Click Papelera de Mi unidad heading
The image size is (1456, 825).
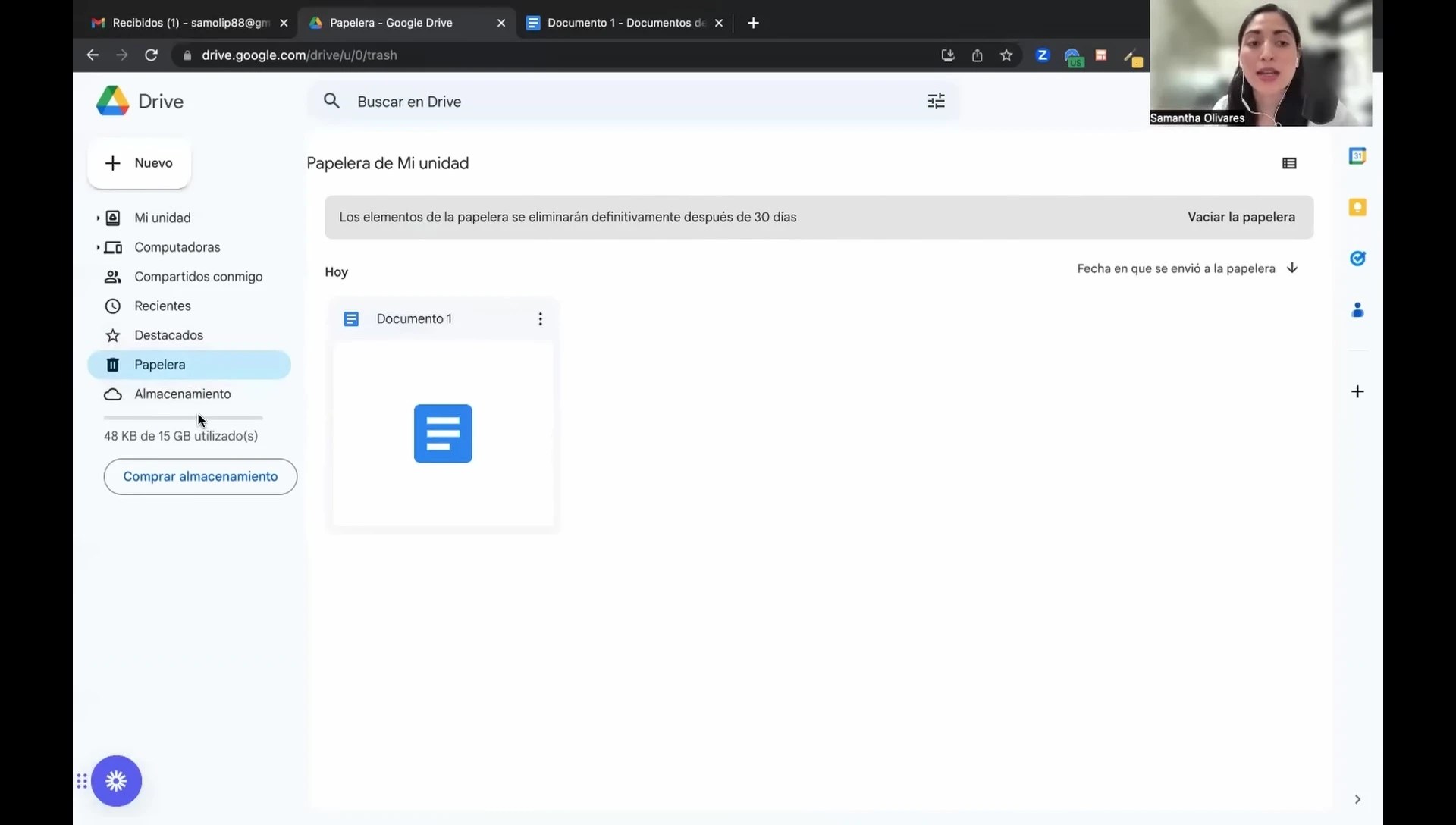(388, 163)
